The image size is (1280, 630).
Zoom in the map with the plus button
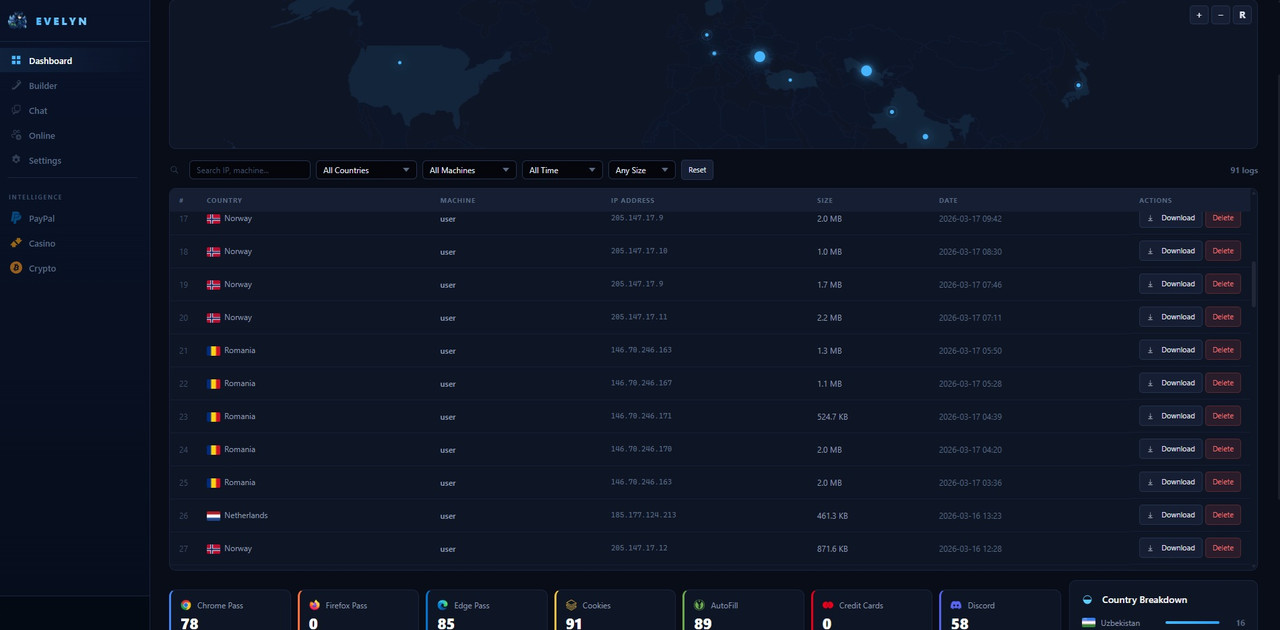pos(1199,15)
